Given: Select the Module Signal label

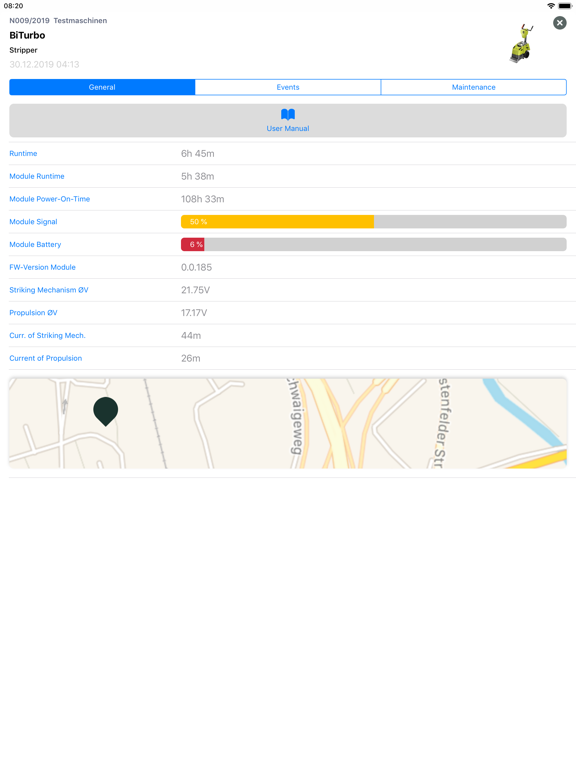Looking at the screenshot, I should point(33,222).
